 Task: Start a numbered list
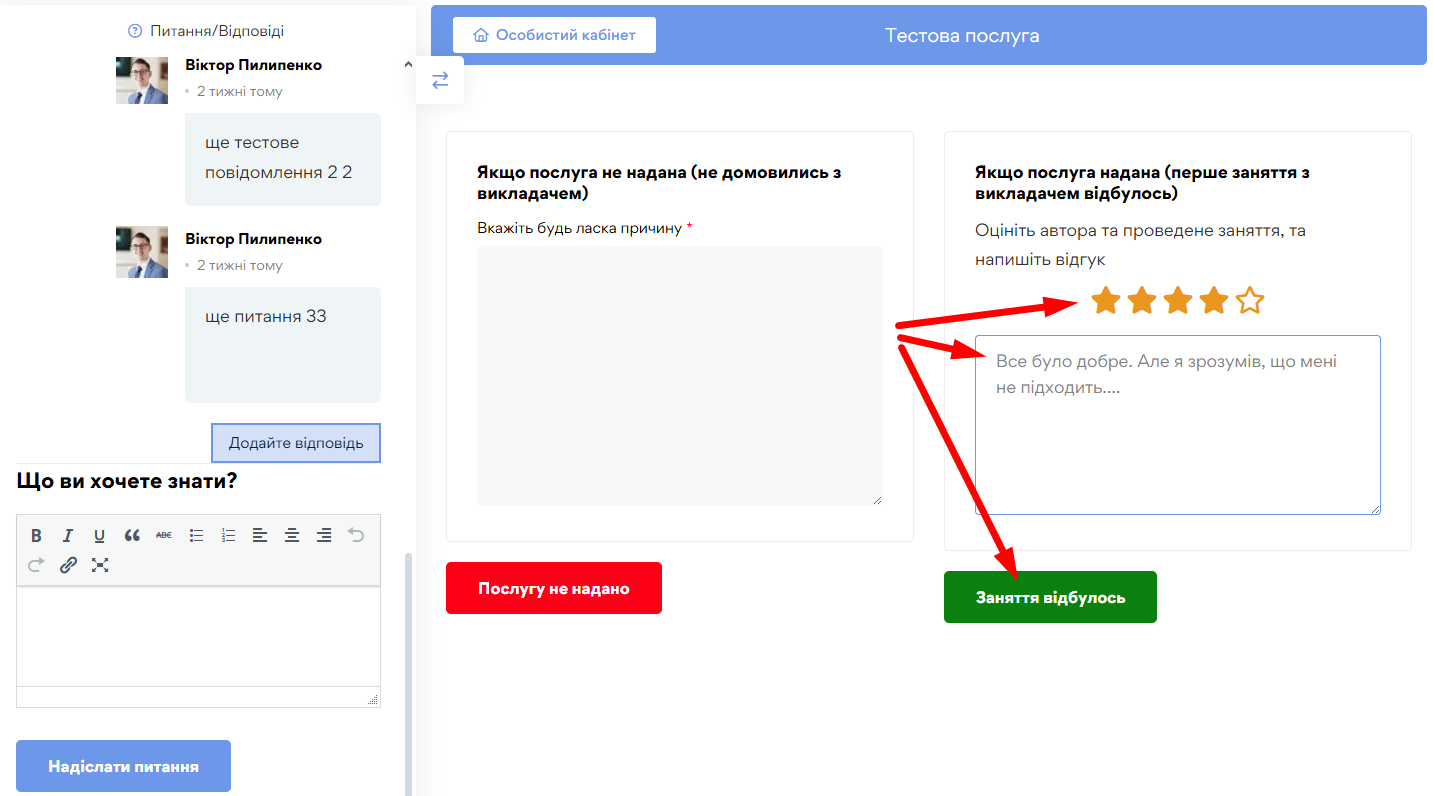(229, 536)
